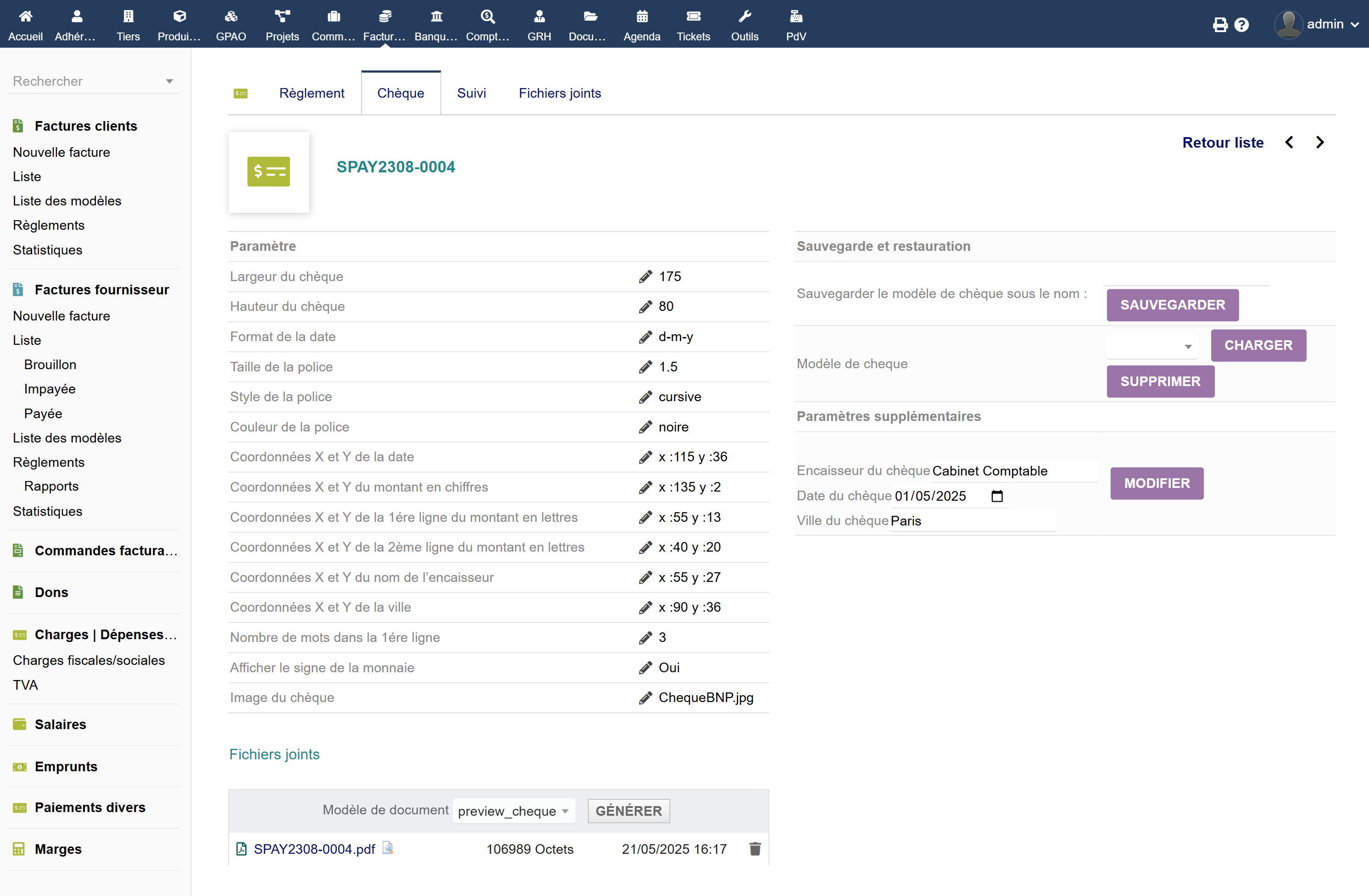This screenshot has height=896, width=1369.
Task: Go to previous payment with left chevron
Action: (1289, 142)
